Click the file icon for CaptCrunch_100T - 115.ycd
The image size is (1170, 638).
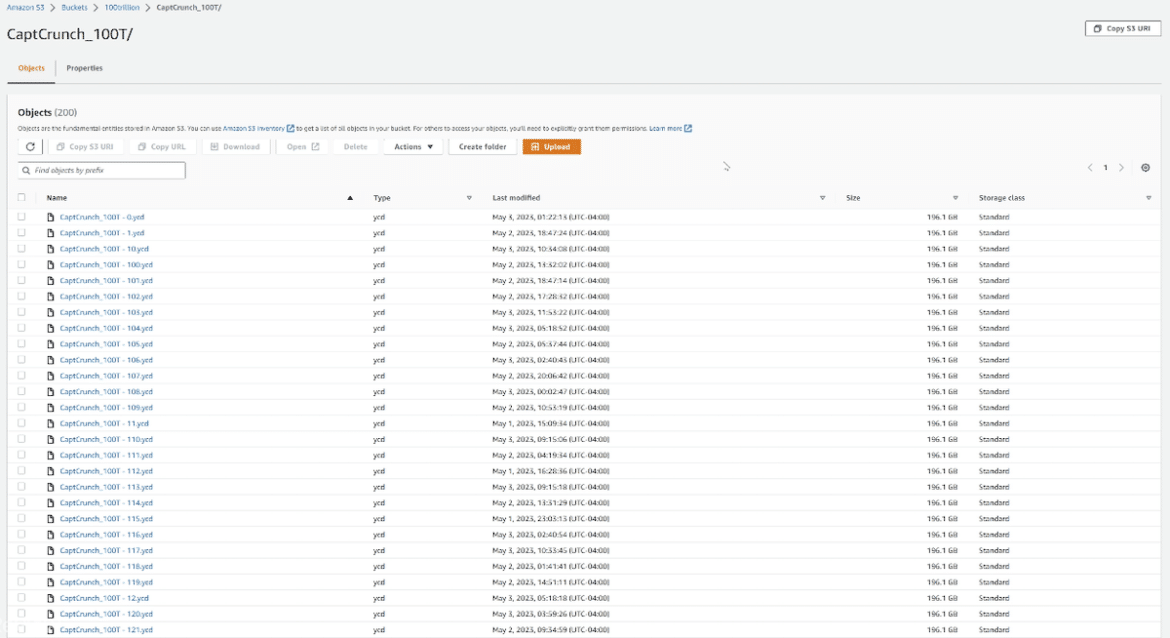[51, 519]
